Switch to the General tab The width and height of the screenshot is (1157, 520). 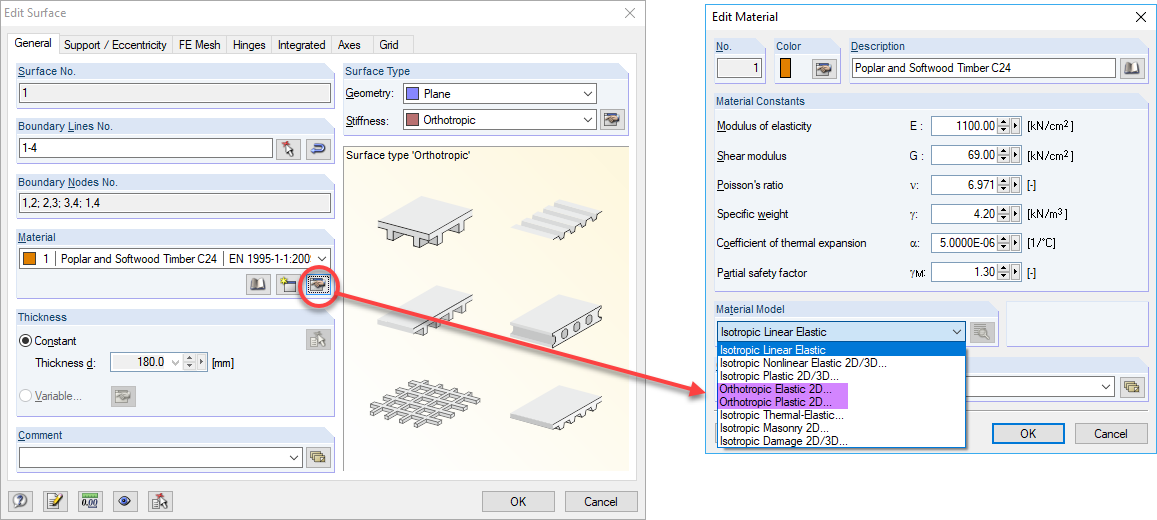(33, 44)
